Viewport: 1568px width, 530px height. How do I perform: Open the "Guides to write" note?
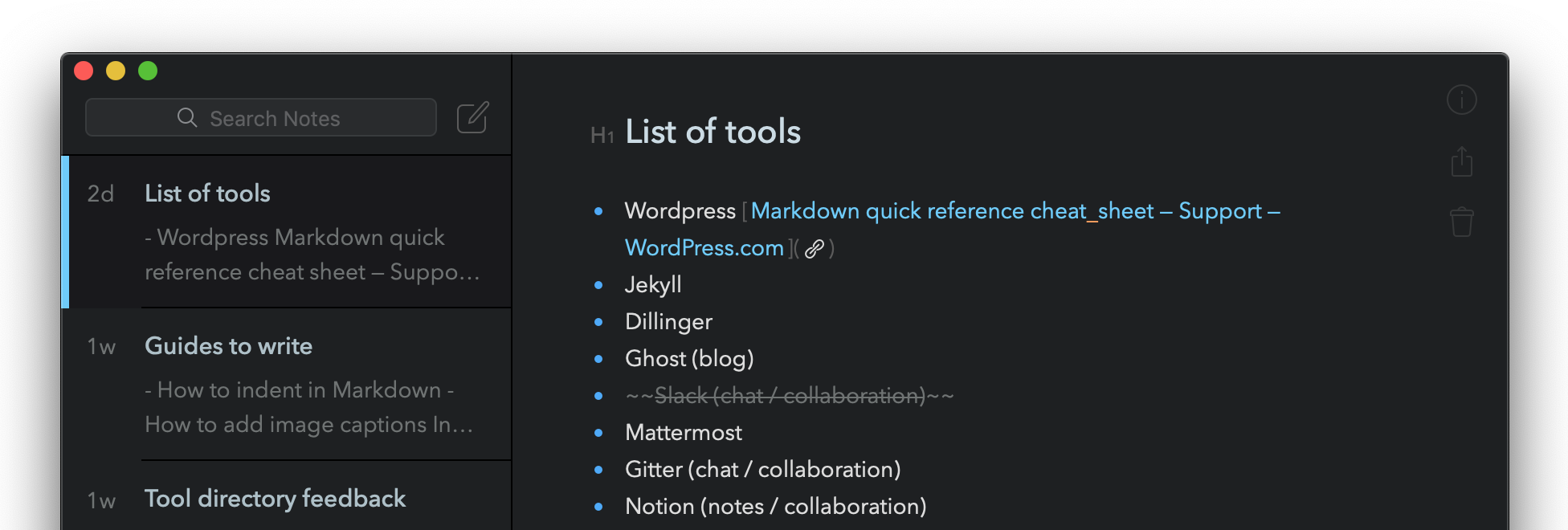(288, 384)
